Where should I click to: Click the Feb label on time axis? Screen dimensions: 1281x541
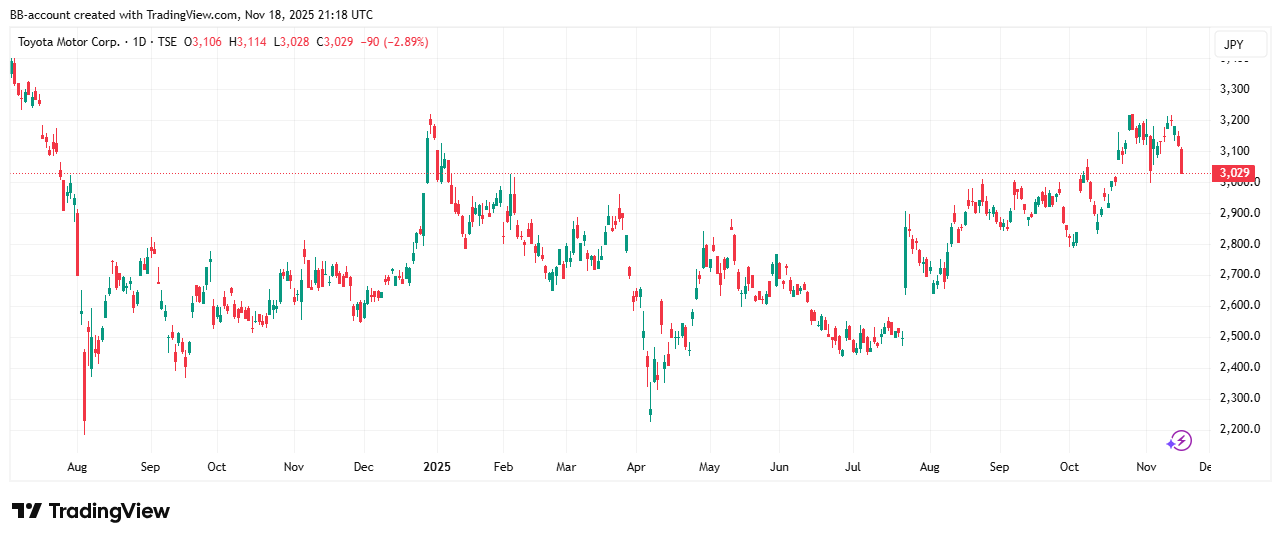[x=503, y=467]
